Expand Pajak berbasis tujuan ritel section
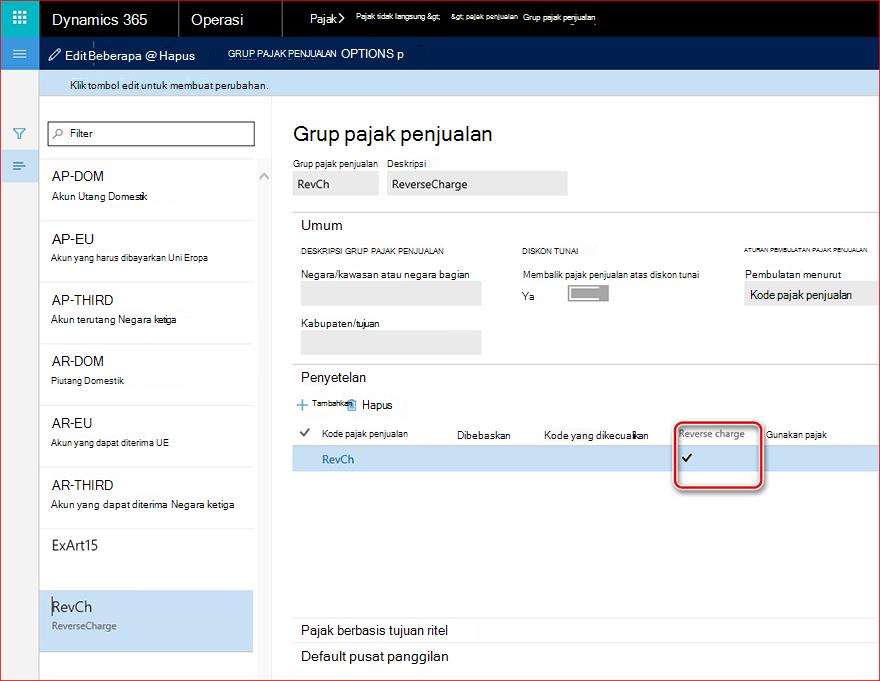Viewport: 880px width, 681px height. click(x=374, y=630)
